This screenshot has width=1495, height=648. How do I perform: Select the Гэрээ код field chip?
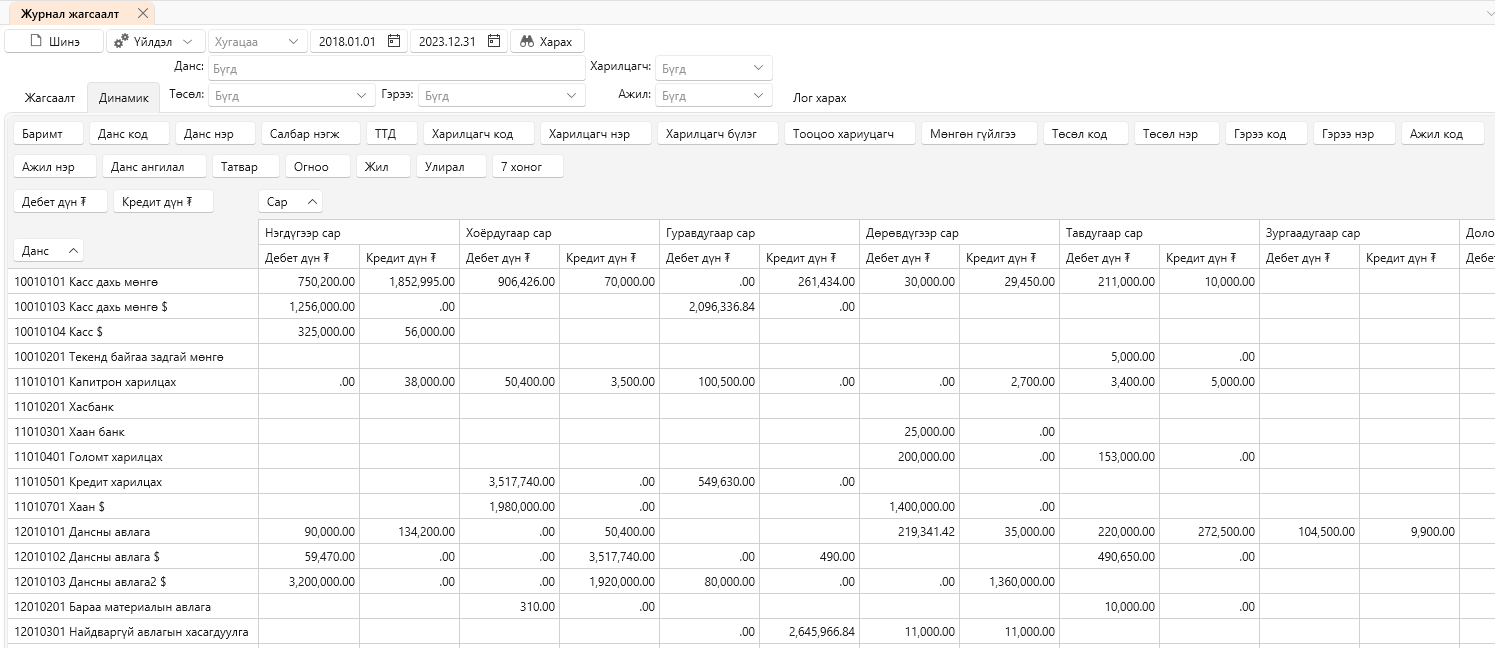click(1267, 134)
